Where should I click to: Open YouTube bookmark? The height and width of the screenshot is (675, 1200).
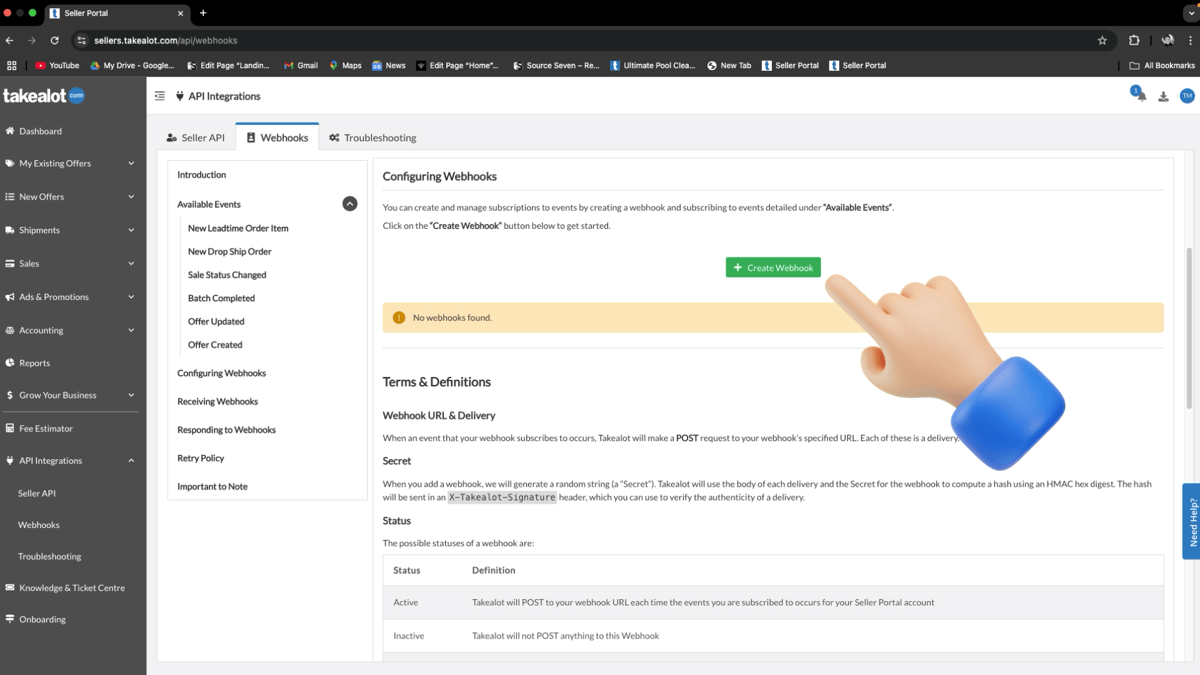[x=57, y=65]
